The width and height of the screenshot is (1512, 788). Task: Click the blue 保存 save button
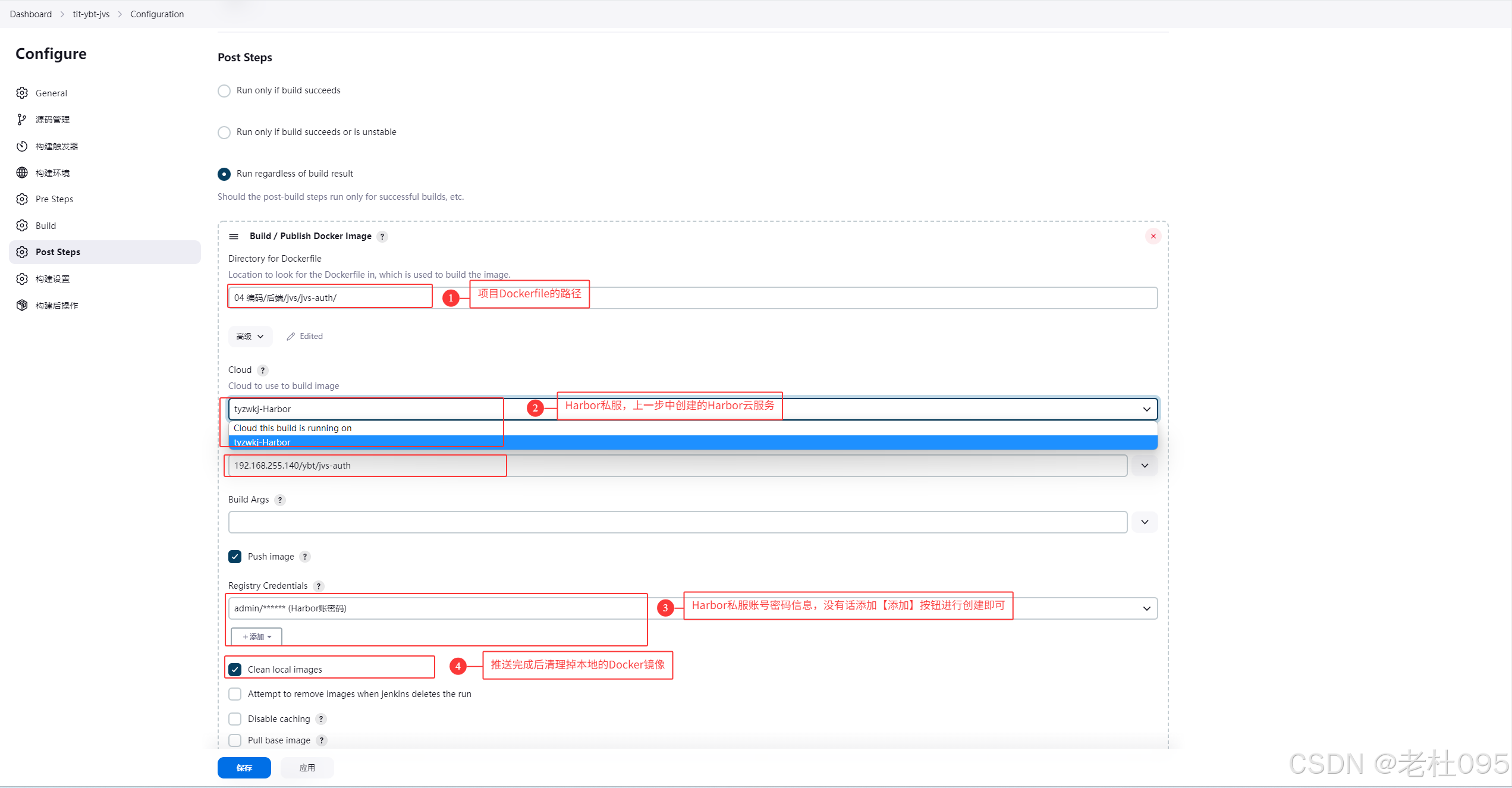pyautogui.click(x=244, y=768)
